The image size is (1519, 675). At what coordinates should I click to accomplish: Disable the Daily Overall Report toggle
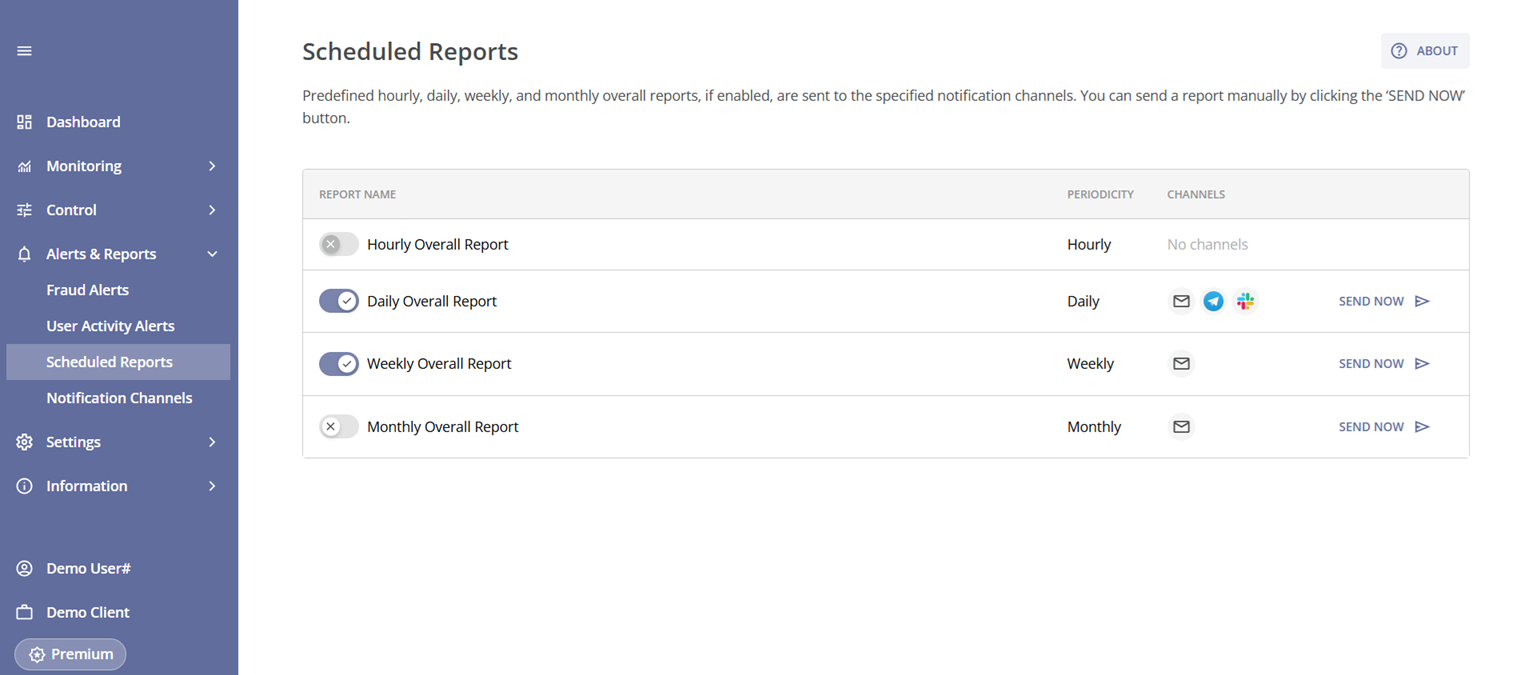point(338,300)
